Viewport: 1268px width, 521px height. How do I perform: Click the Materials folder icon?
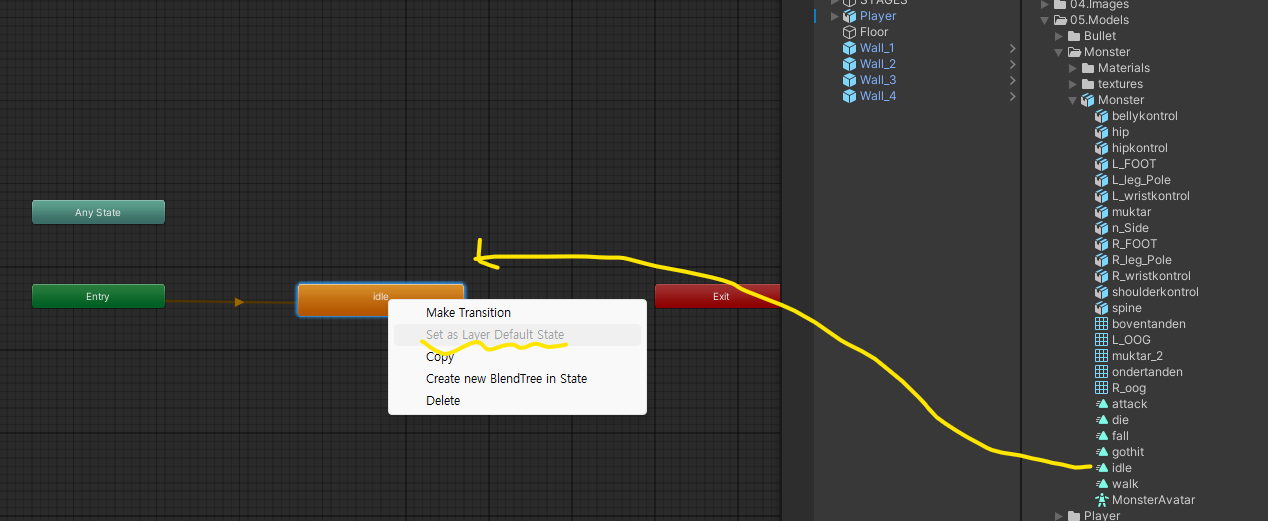click(x=1088, y=68)
